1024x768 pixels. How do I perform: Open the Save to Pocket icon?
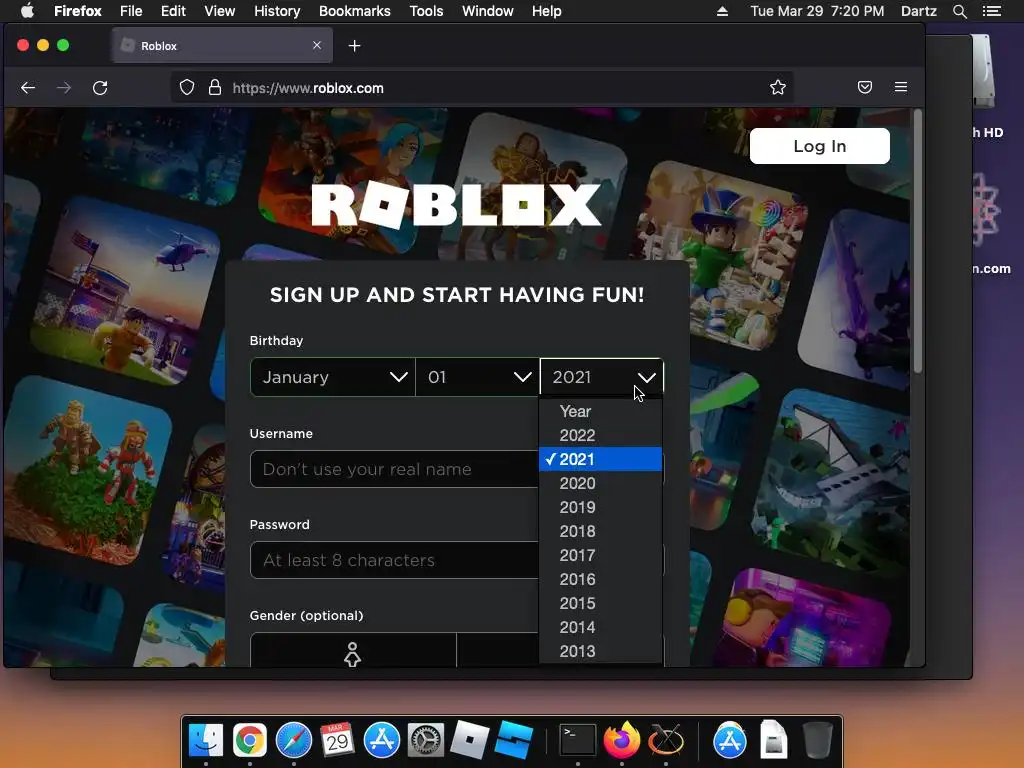click(865, 88)
